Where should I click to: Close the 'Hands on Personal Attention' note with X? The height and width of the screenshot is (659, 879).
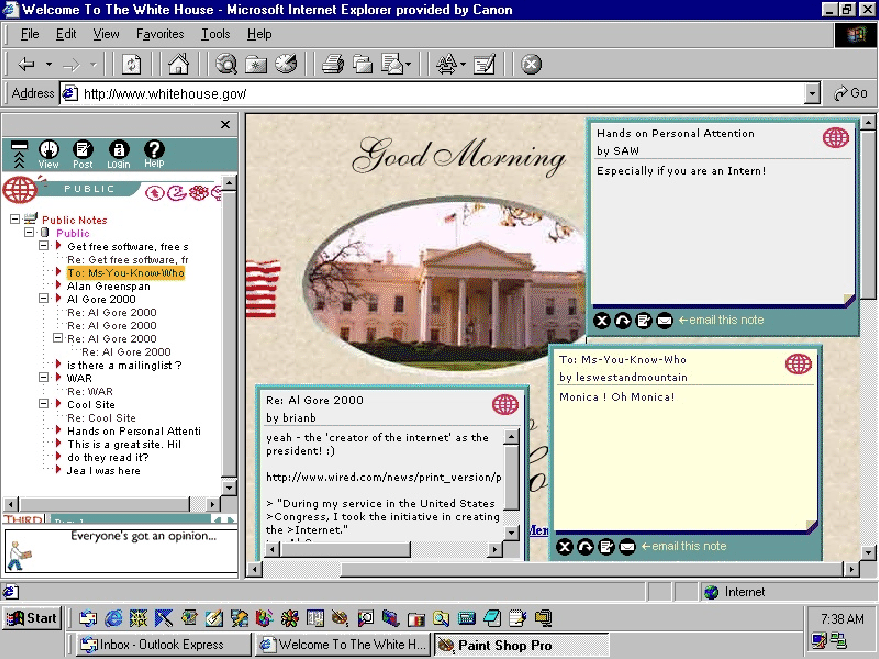601,320
